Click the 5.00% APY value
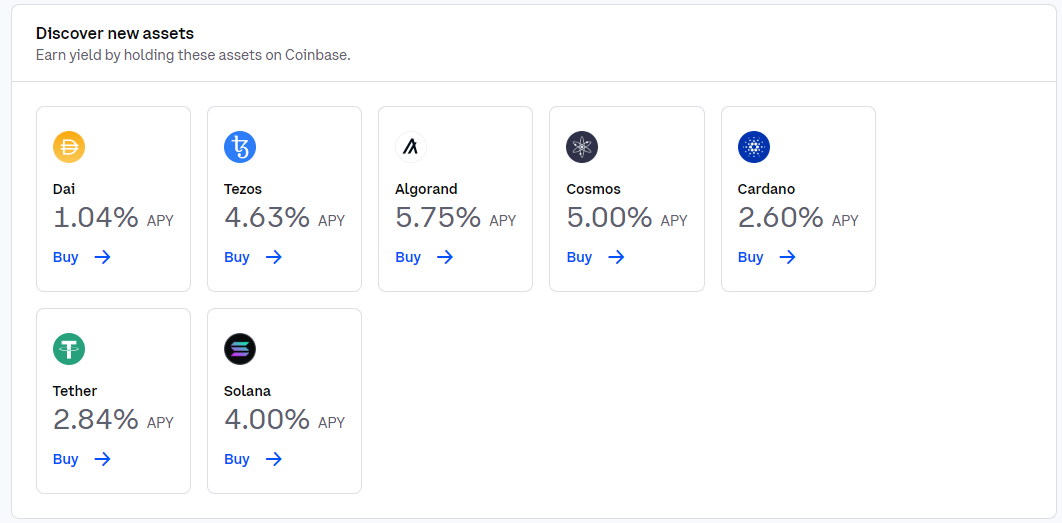This screenshot has height=523, width=1062. (610, 218)
